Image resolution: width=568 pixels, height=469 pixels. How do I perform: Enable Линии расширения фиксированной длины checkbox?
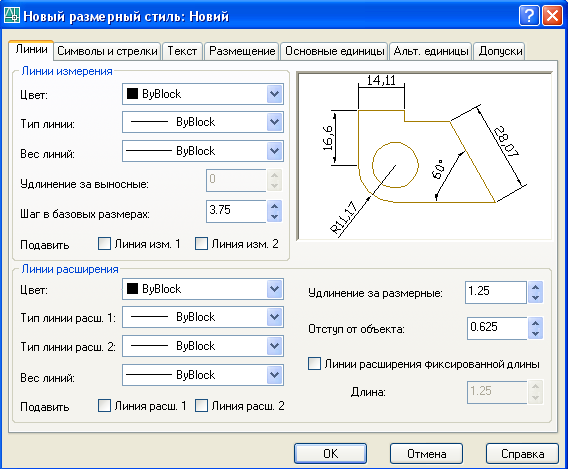tap(314, 364)
